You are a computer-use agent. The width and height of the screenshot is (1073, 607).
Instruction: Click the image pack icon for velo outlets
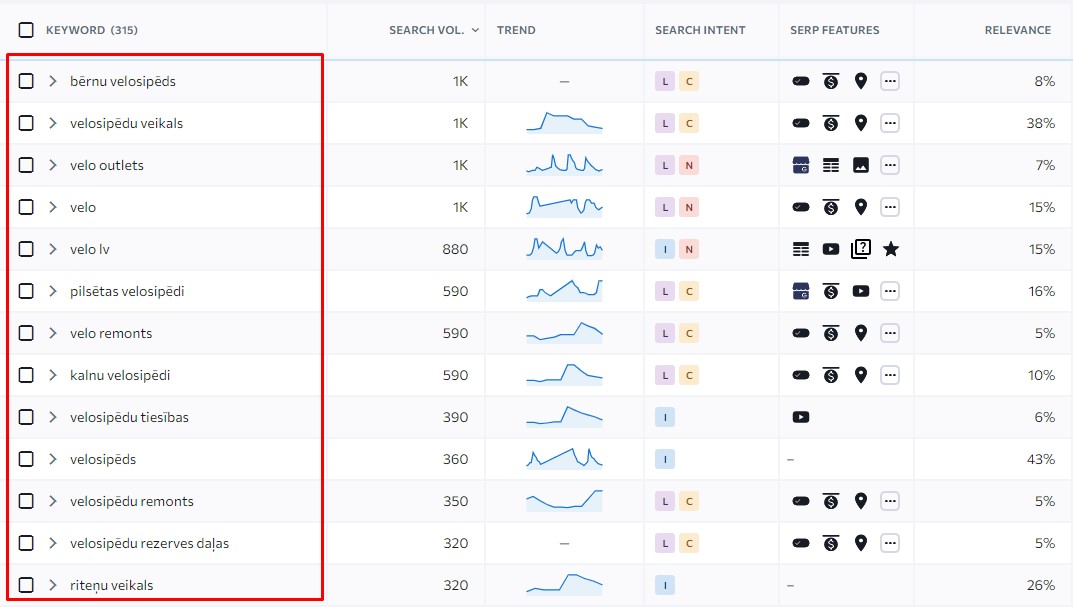click(860, 165)
